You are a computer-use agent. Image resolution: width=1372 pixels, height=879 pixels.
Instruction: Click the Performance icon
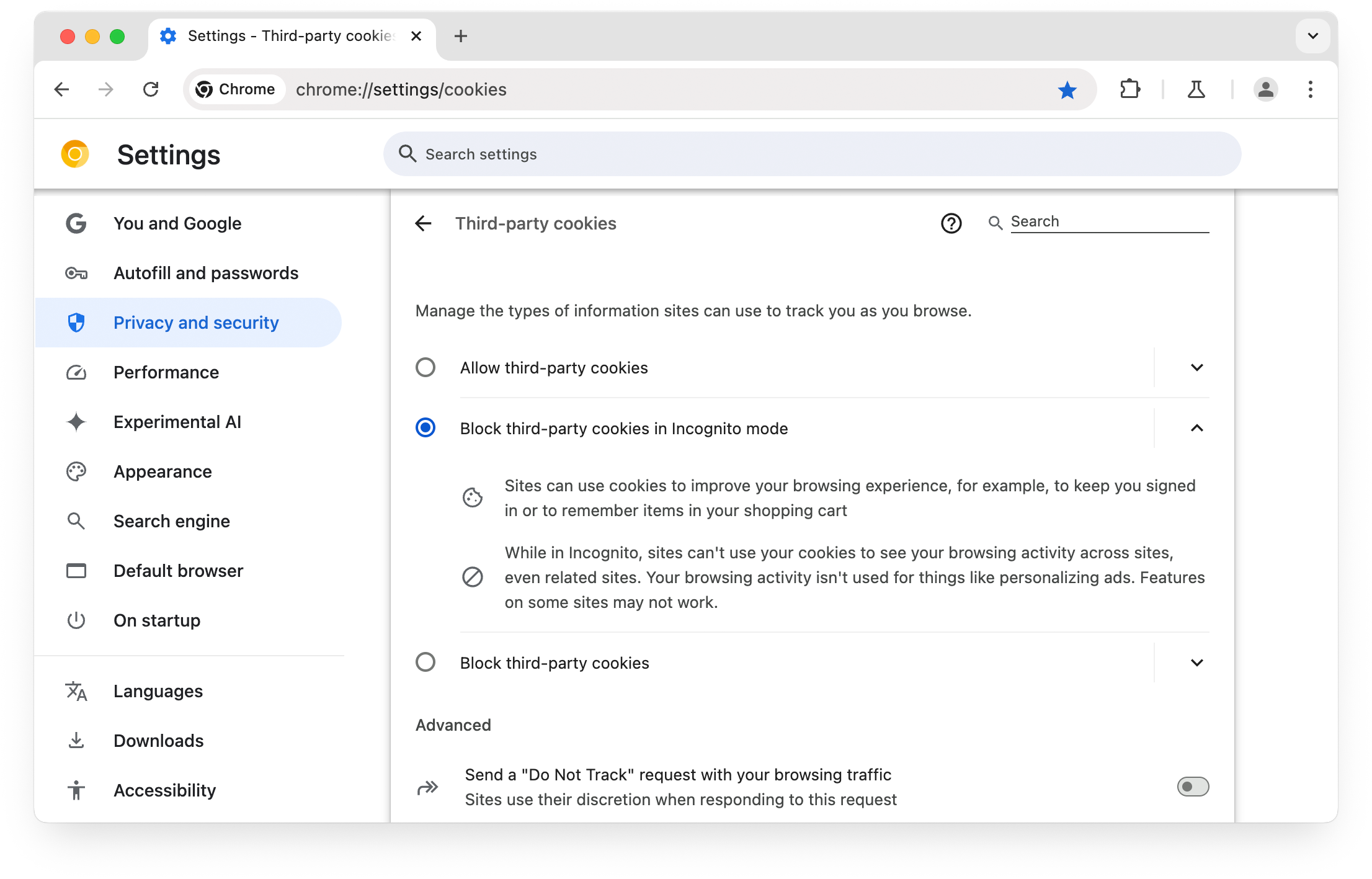pos(77,372)
